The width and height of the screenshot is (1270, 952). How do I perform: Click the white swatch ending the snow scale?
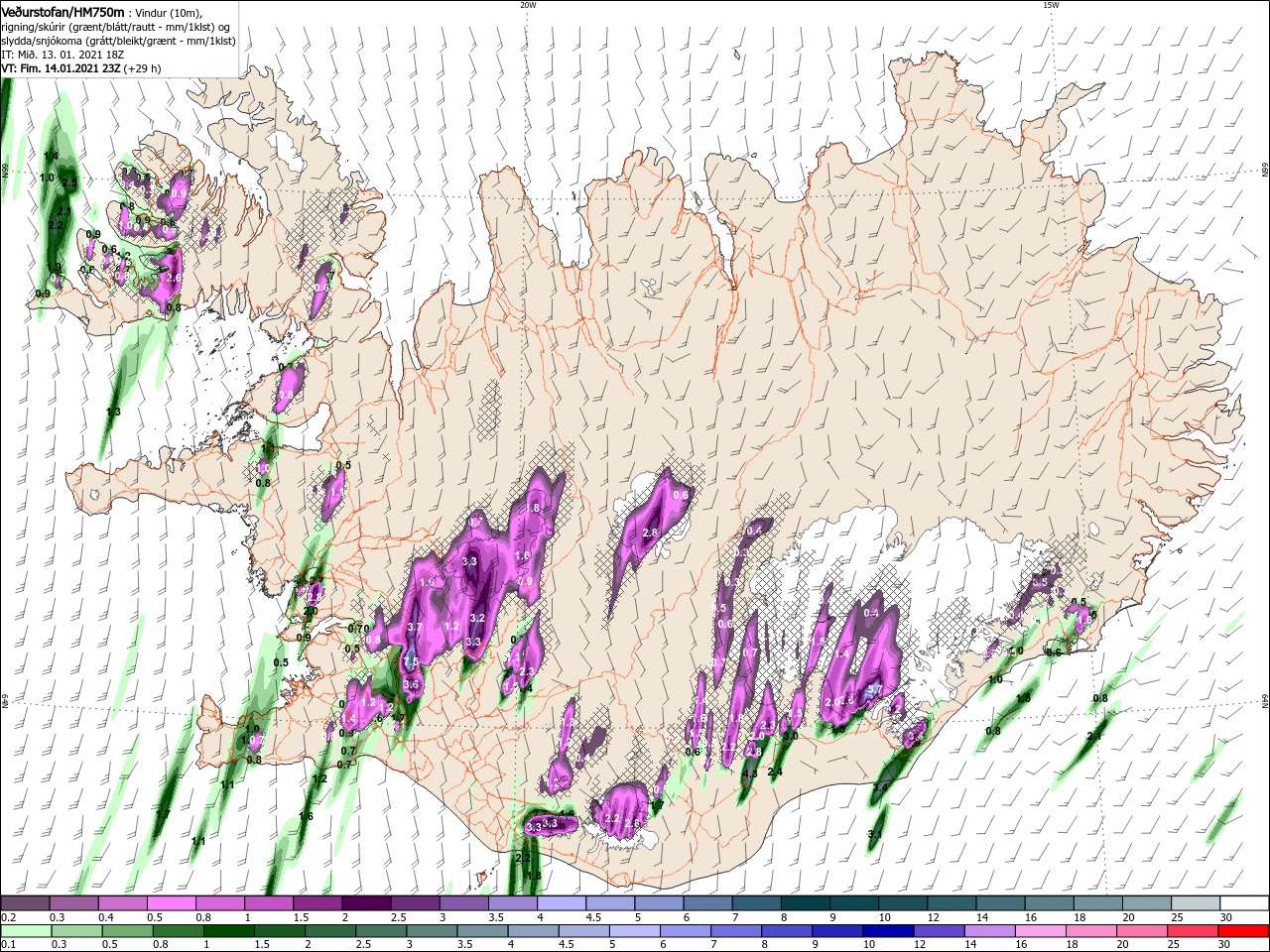click(x=1243, y=902)
